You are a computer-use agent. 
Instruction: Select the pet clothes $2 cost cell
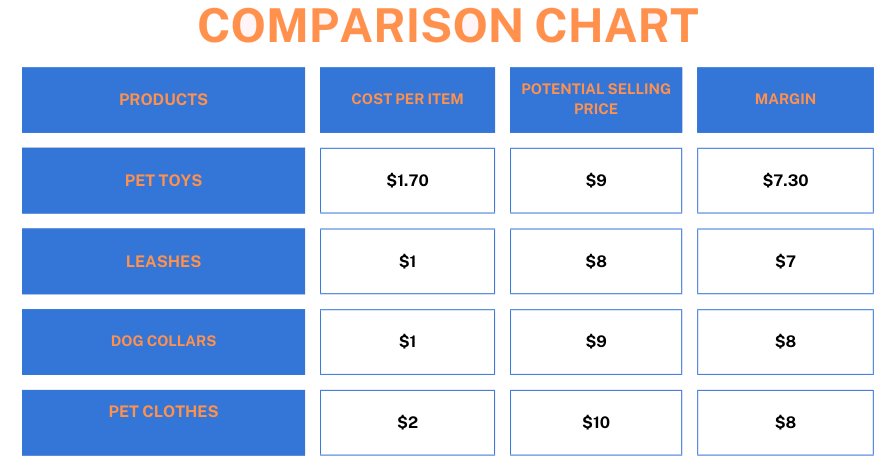(x=407, y=423)
